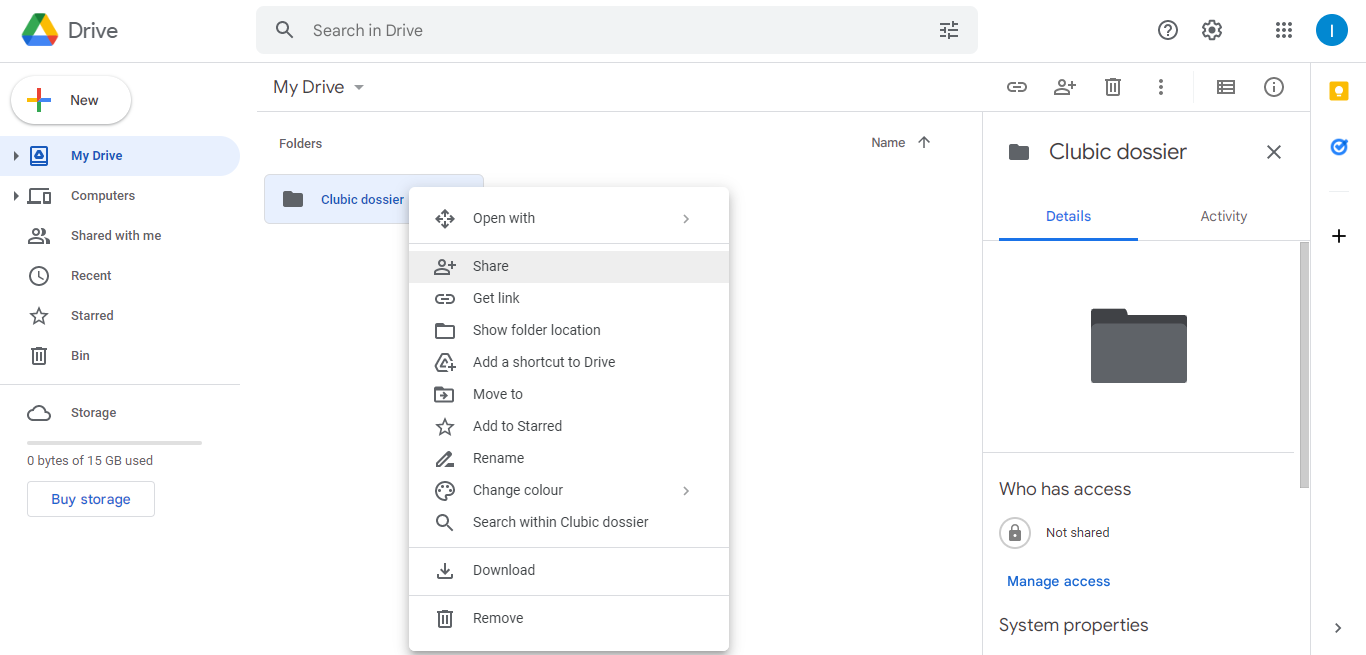The image size is (1366, 655).
Task: Choose Remove from context menu
Action: pos(569,618)
